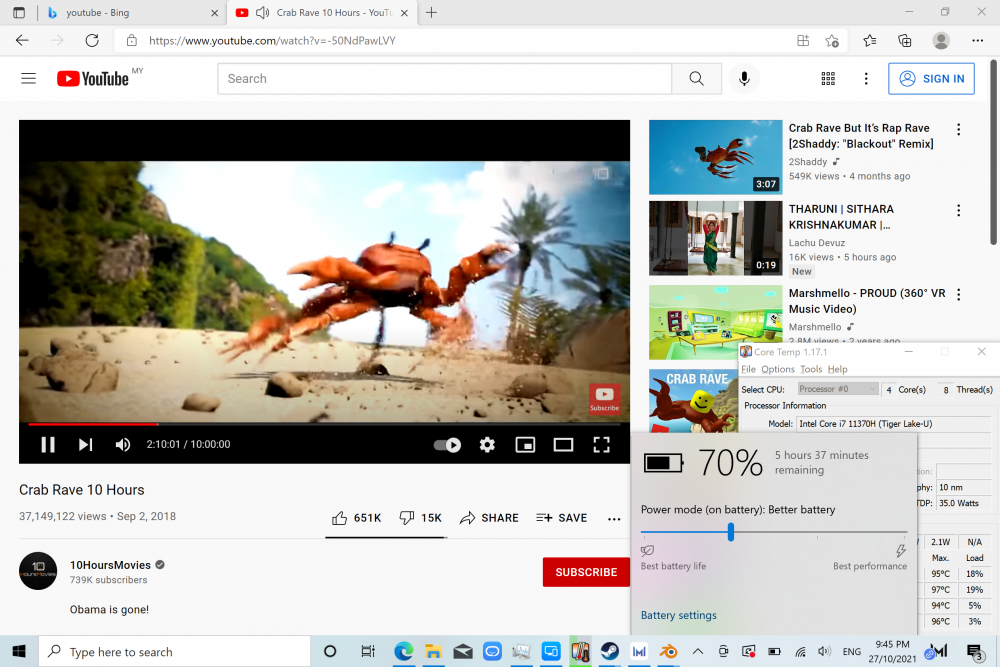This screenshot has height=667, width=1000.
Task: Search with your voice microphone
Action: click(744, 78)
